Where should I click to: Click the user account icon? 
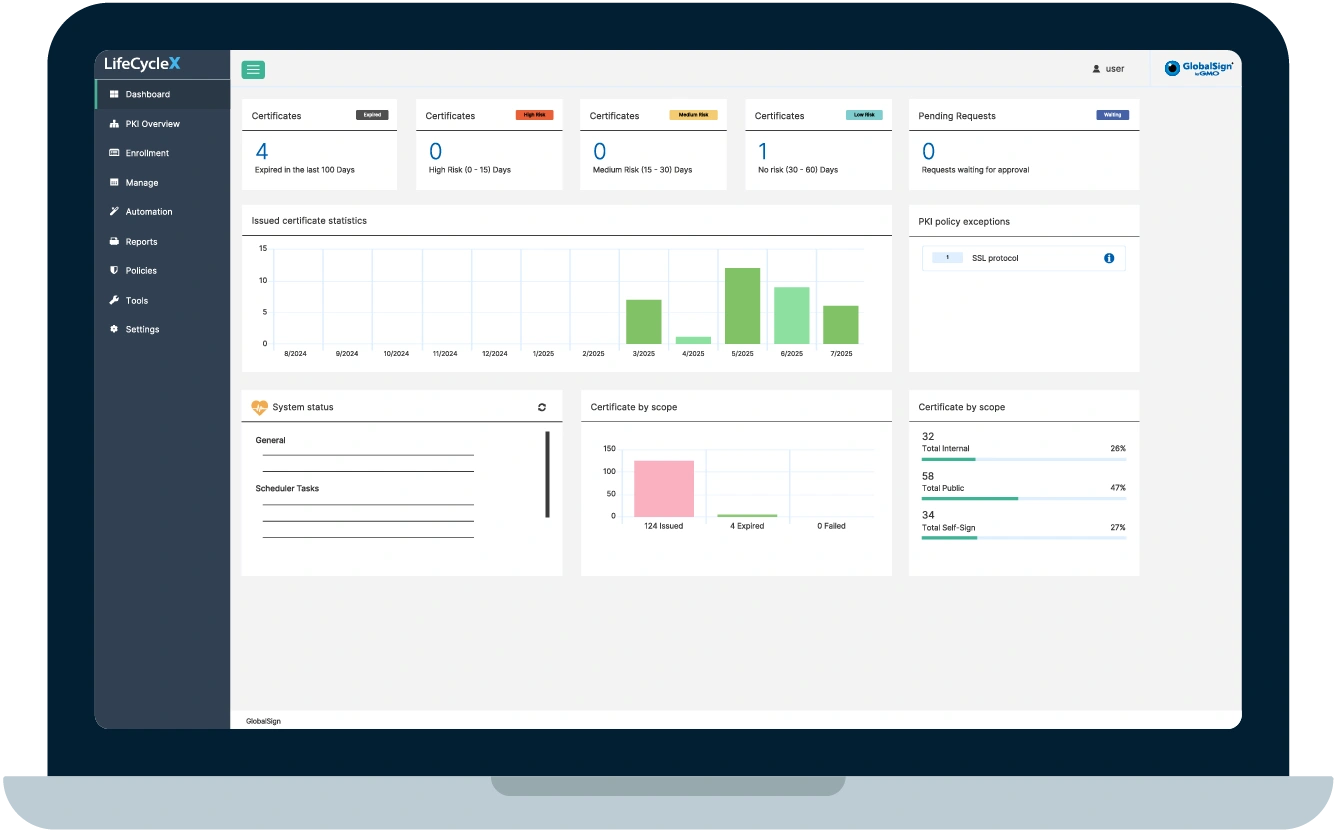1096,68
